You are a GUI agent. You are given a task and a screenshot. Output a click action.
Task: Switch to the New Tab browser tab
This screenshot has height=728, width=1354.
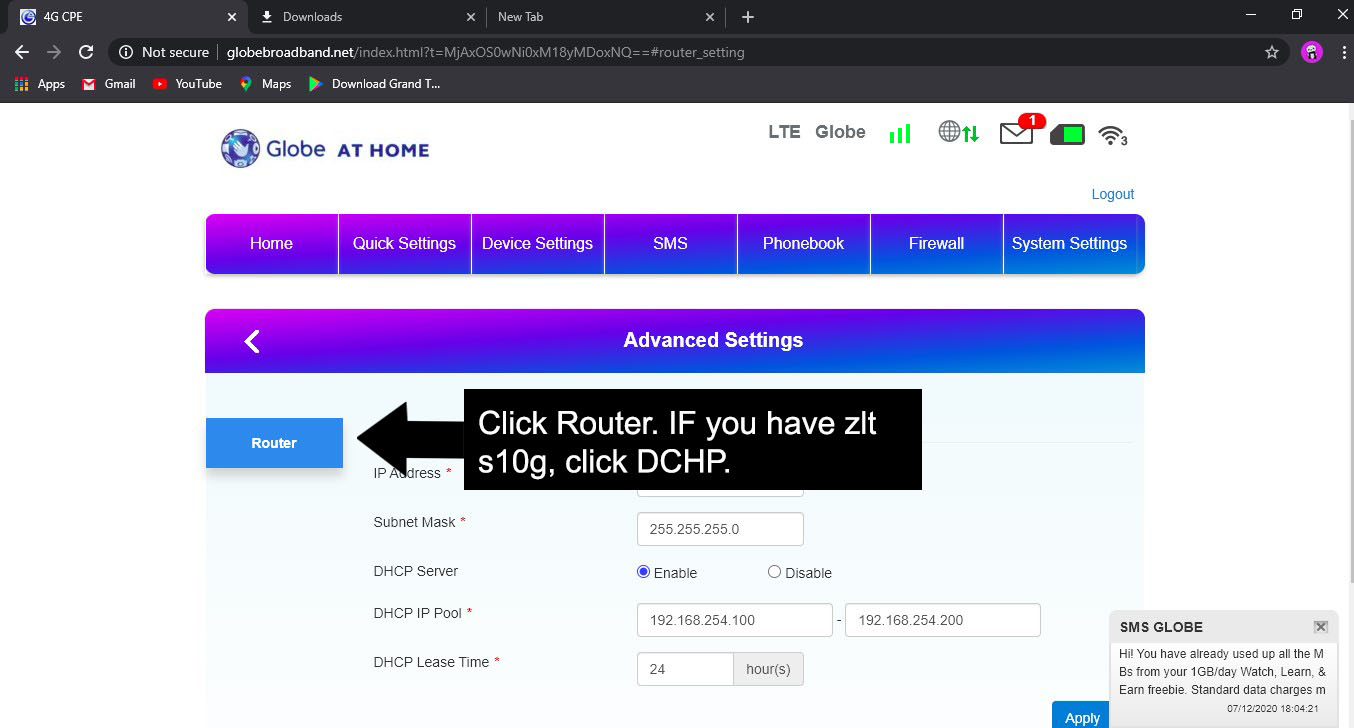tap(605, 17)
